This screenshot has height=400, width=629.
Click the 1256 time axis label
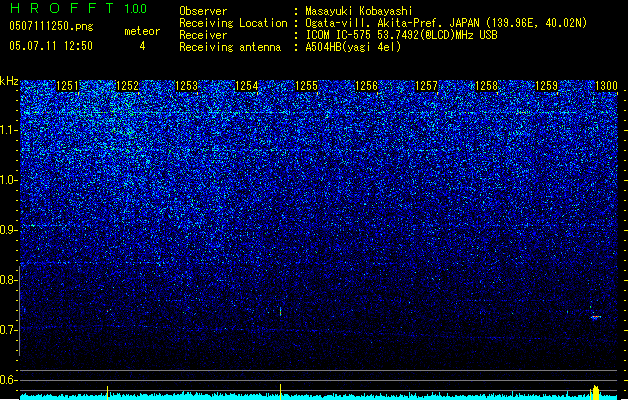tap(366, 86)
